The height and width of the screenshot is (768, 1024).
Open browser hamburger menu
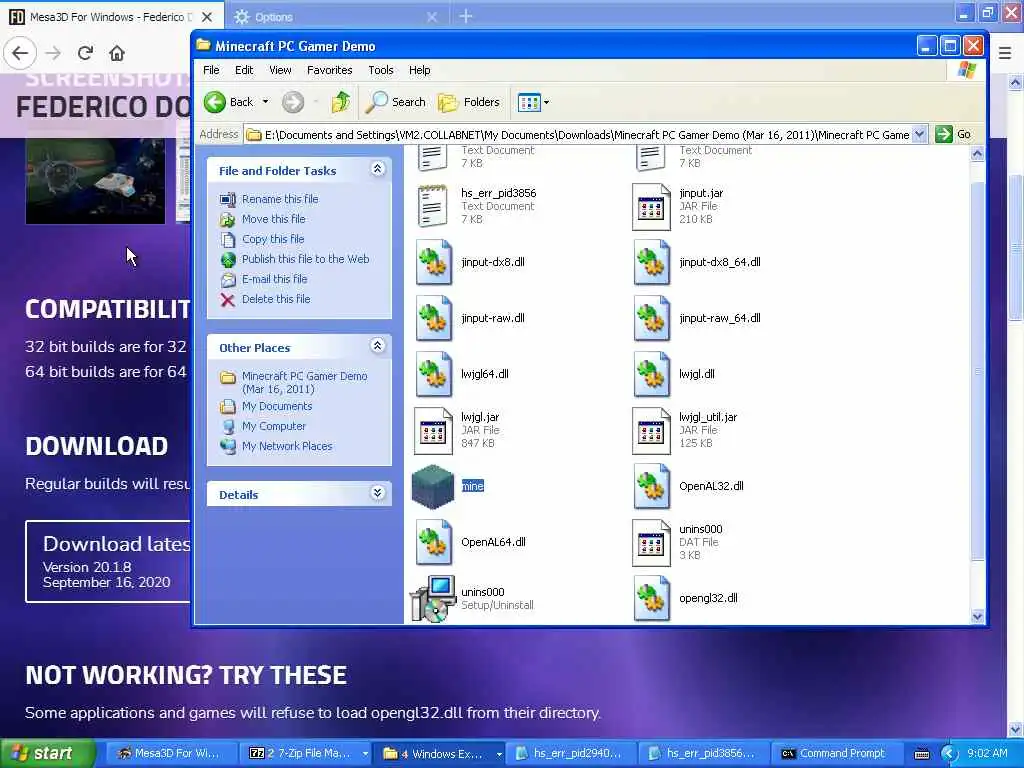pyautogui.click(x=1005, y=53)
